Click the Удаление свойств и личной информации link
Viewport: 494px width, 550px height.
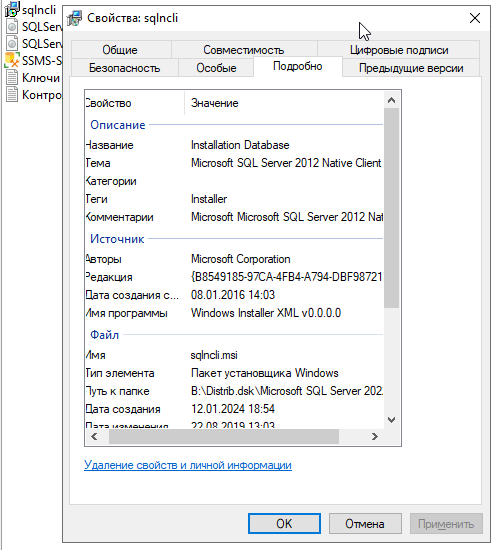188,465
